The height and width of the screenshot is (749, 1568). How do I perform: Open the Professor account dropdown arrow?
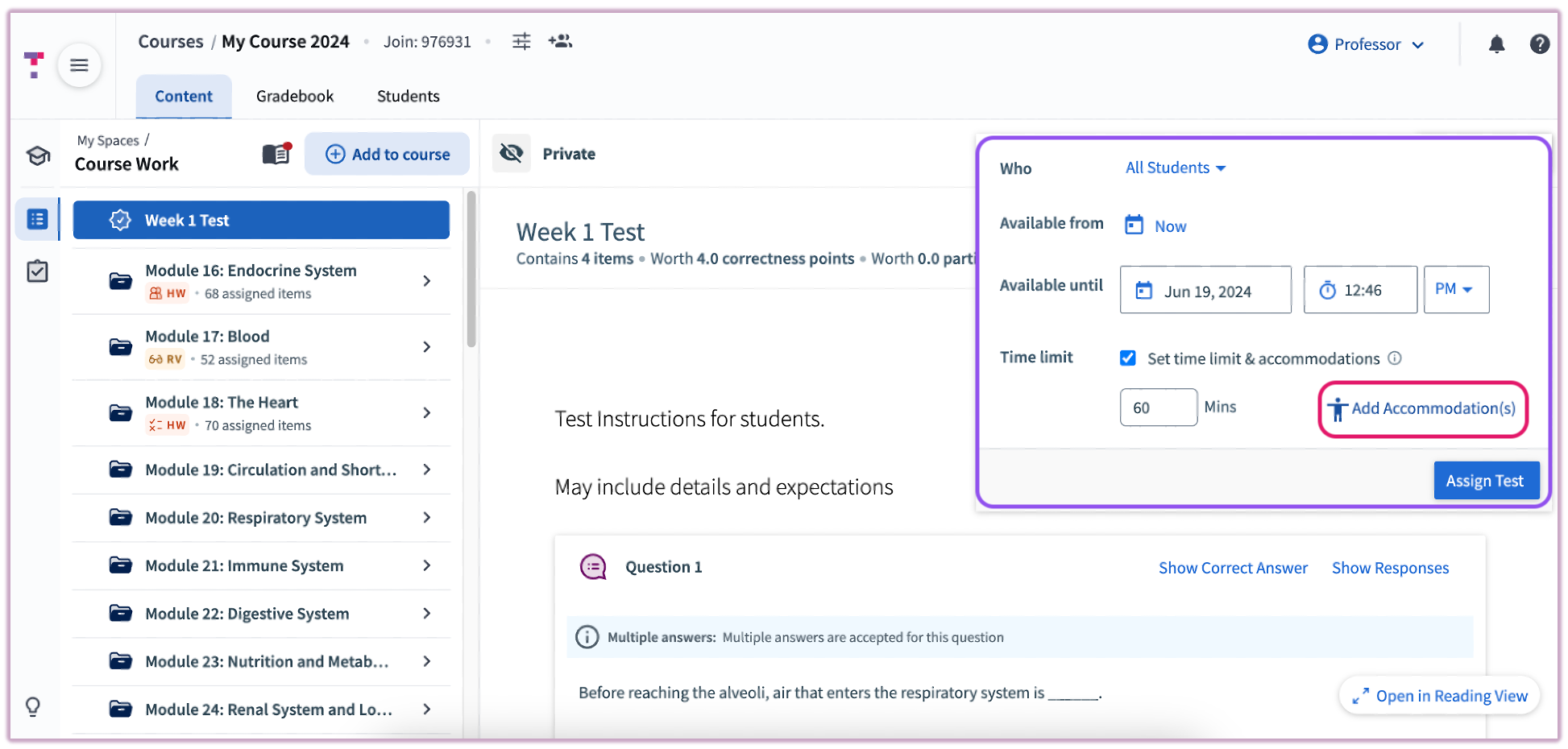(x=1418, y=45)
